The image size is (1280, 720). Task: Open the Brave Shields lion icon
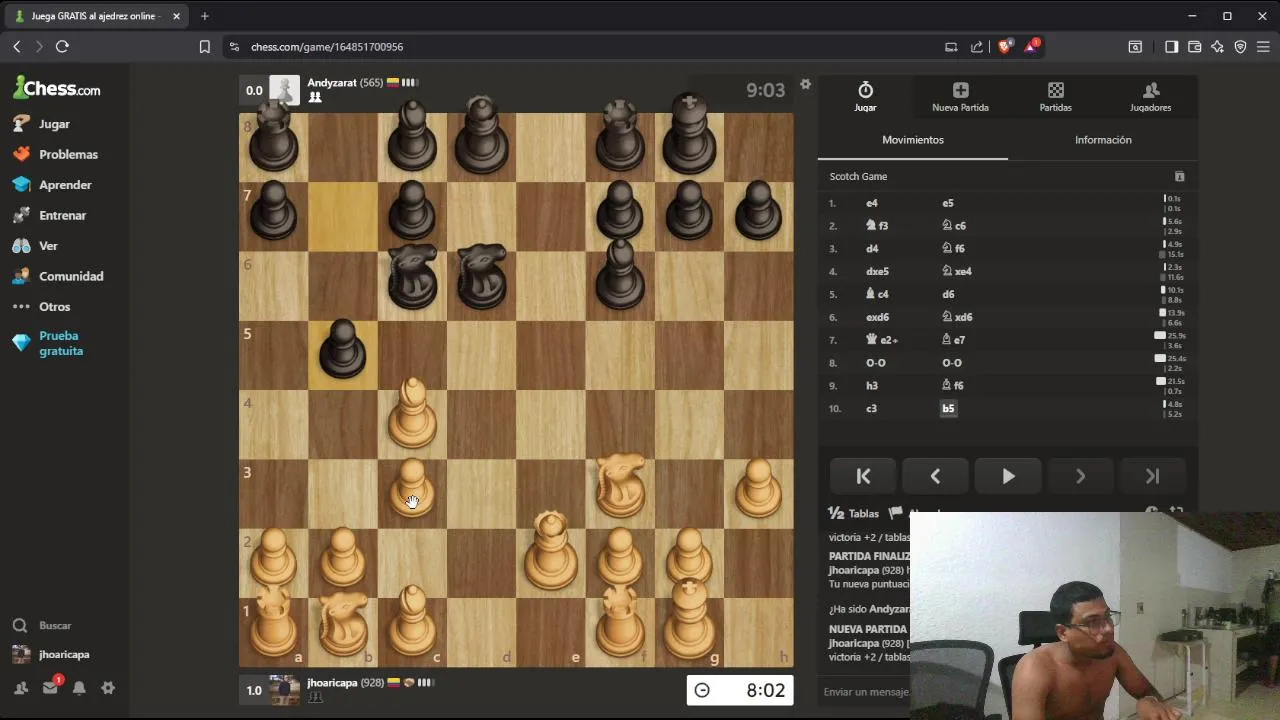pos(1005,46)
